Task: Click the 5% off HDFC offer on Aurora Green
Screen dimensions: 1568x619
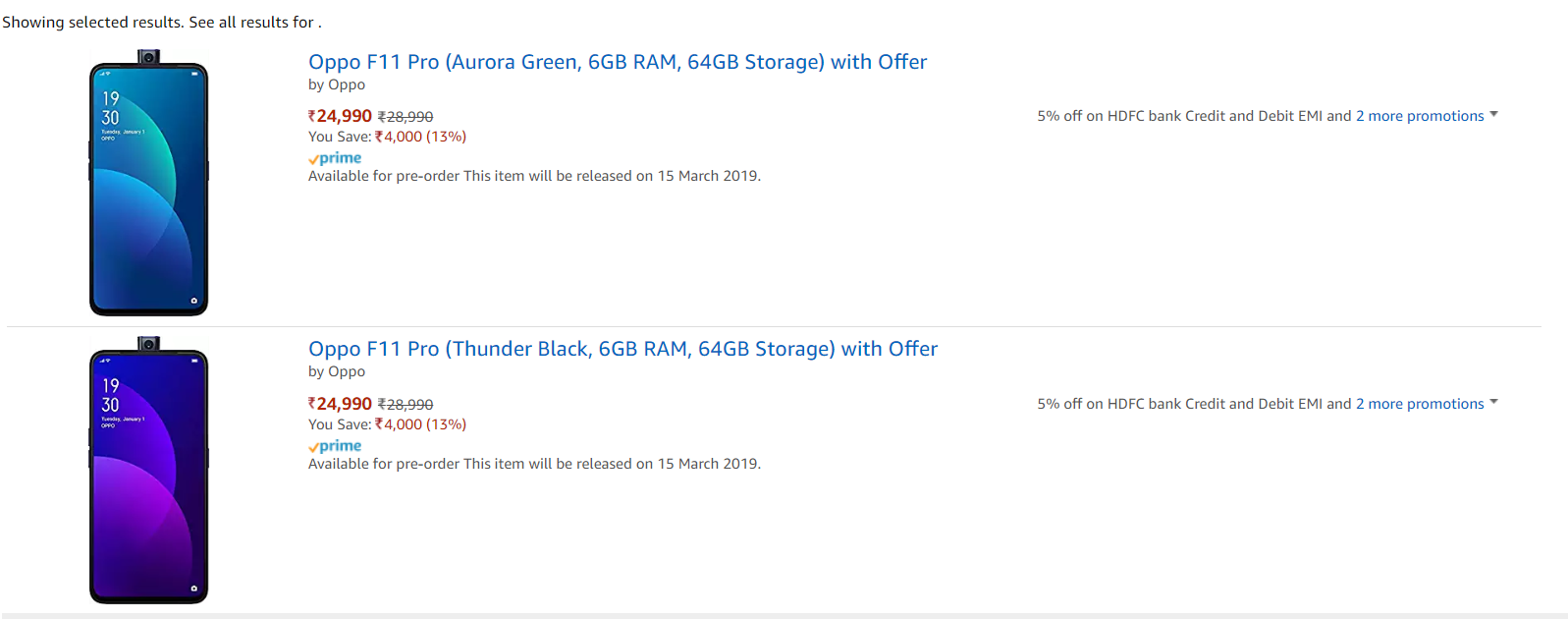Action: pos(1194,116)
